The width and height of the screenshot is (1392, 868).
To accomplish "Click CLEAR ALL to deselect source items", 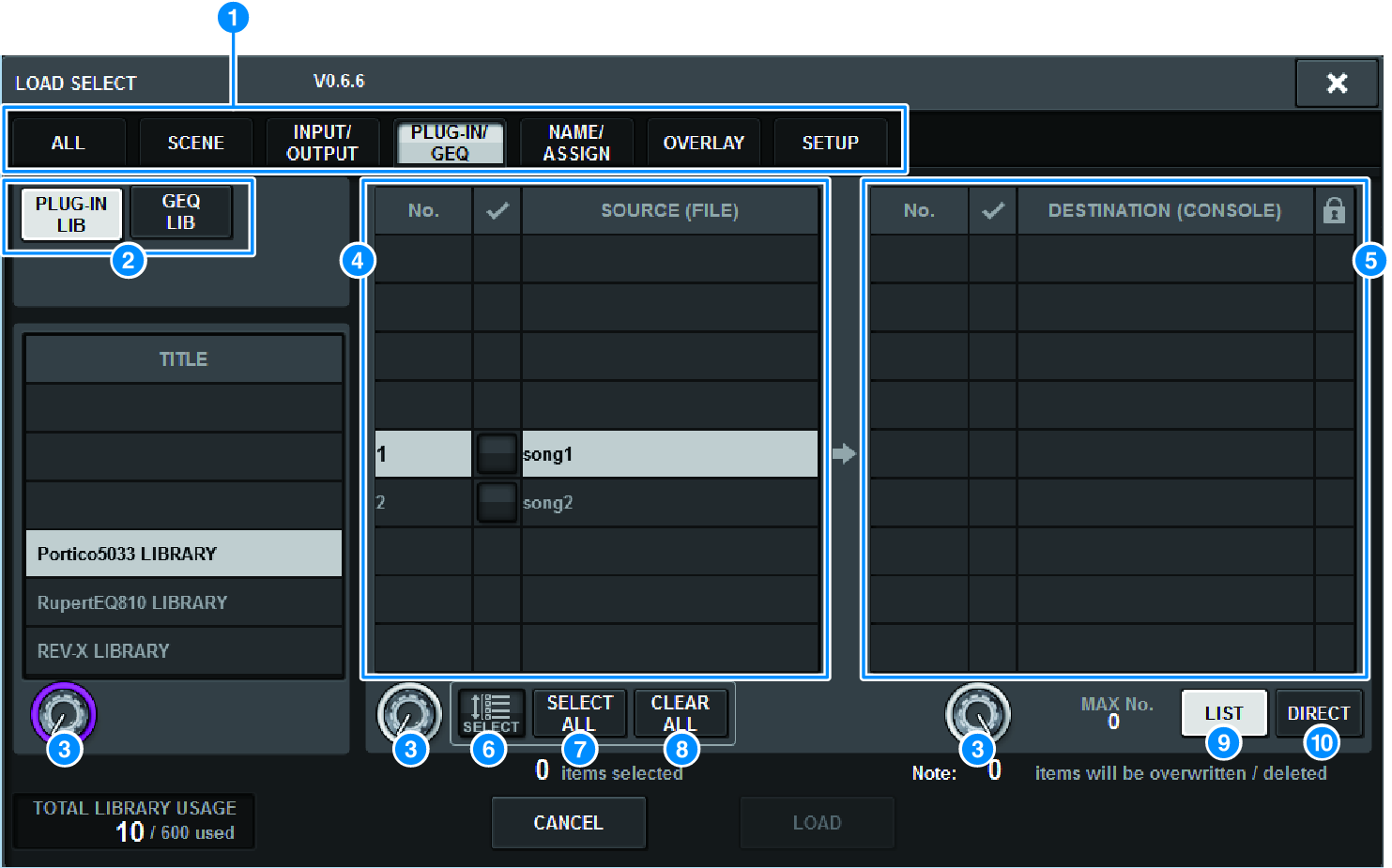I will (680, 713).
